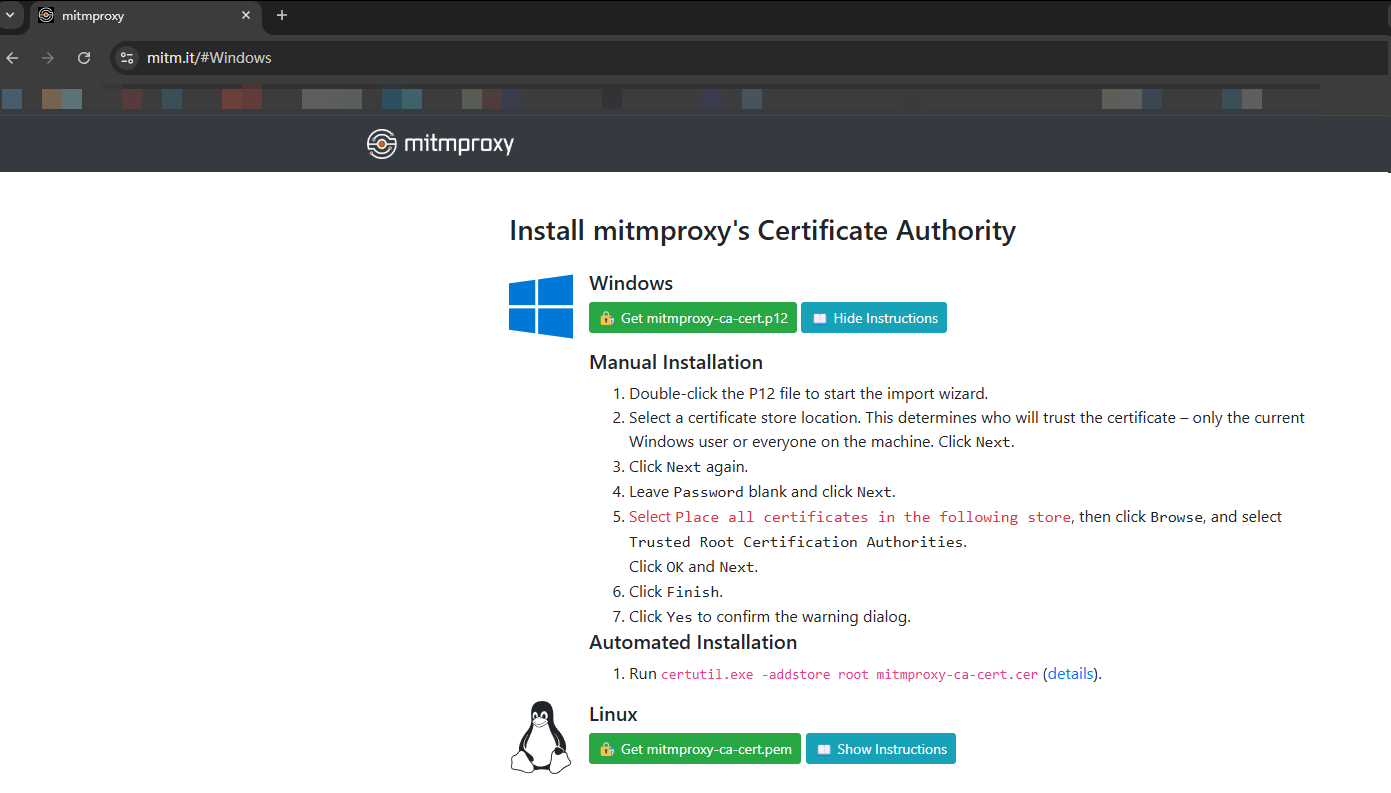Click the Linux Tux penguin icon
Image resolution: width=1391 pixels, height=793 pixels.
coord(541,737)
